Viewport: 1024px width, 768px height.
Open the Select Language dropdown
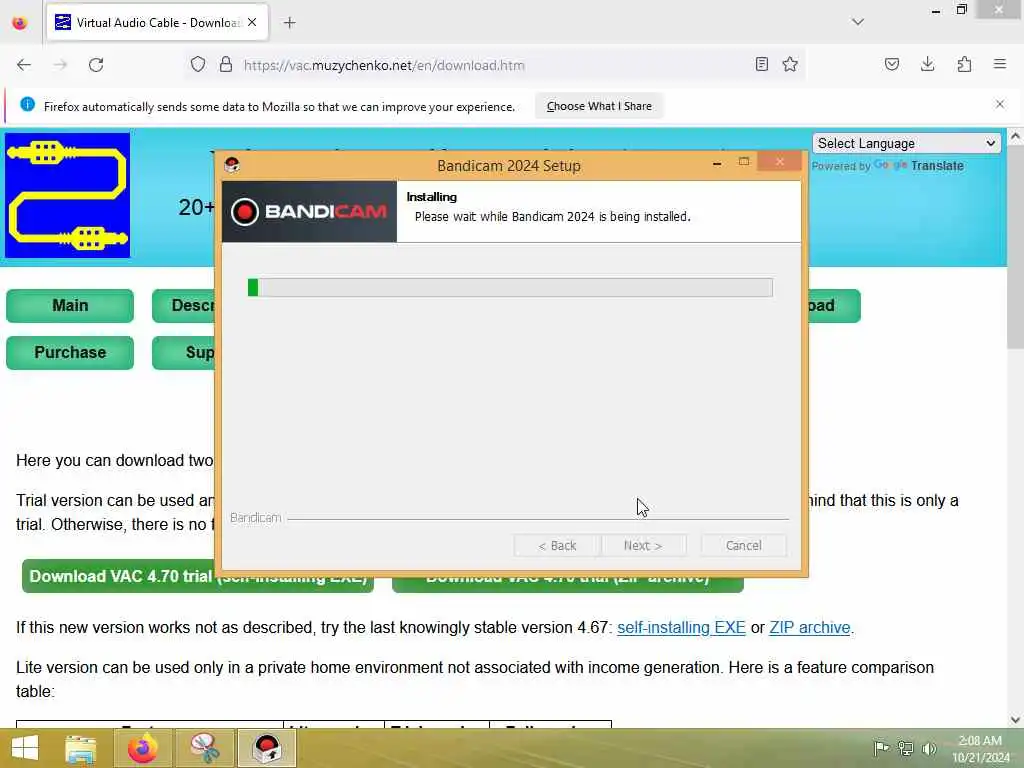pos(906,143)
